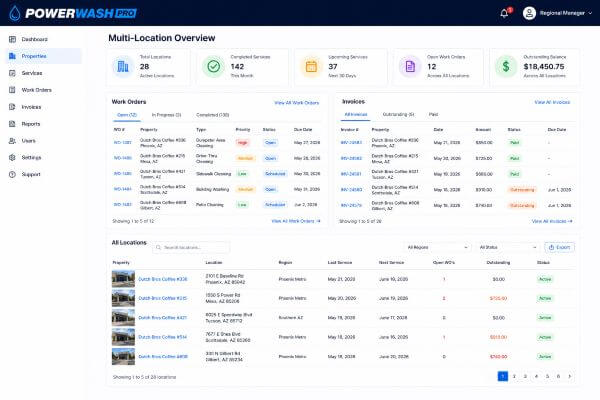This screenshot has width=600, height=400.
Task: Click View All Invoices arrow link at the bottom of the panel
Action: point(552,221)
